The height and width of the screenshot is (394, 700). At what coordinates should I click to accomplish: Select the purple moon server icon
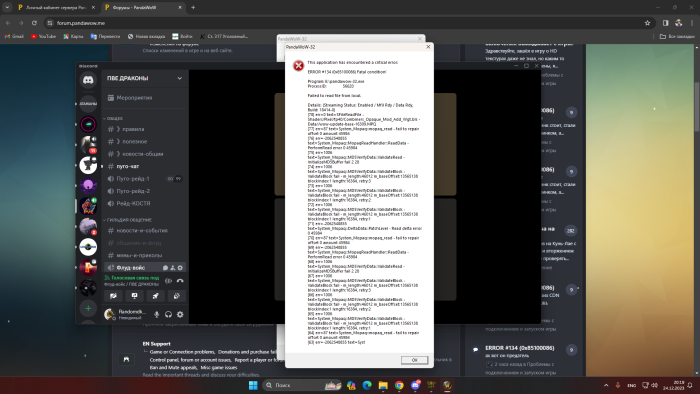pyautogui.click(x=88, y=185)
